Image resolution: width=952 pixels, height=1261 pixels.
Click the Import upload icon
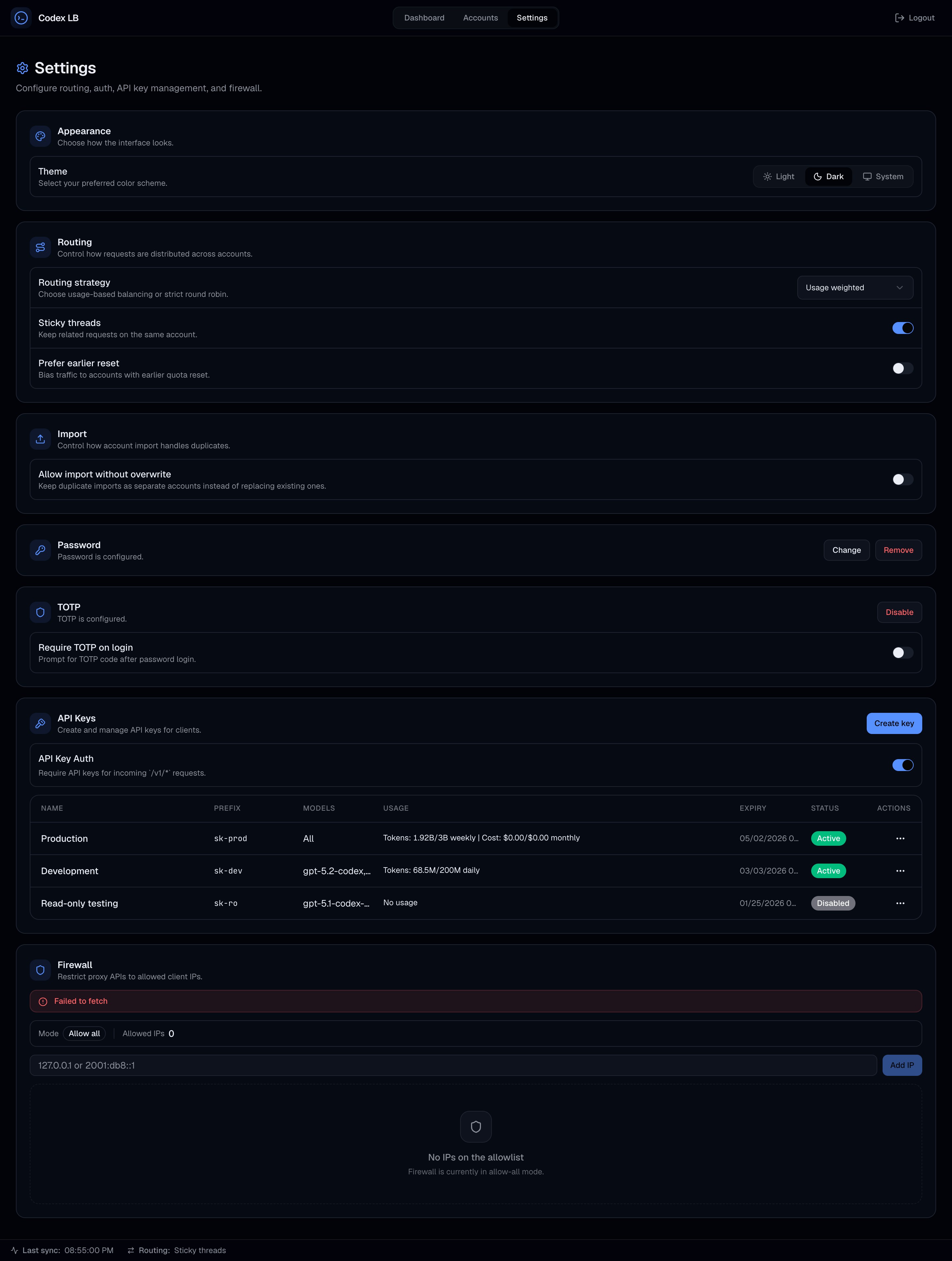pyautogui.click(x=40, y=439)
